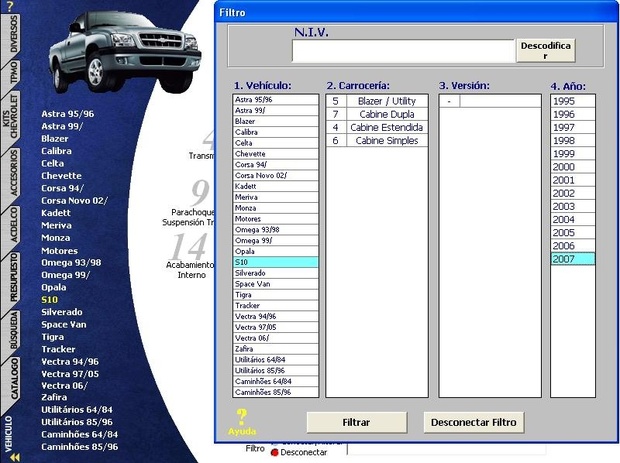The image size is (620, 463).
Task: Click the Desconectar Filtro button
Action: coord(474,422)
